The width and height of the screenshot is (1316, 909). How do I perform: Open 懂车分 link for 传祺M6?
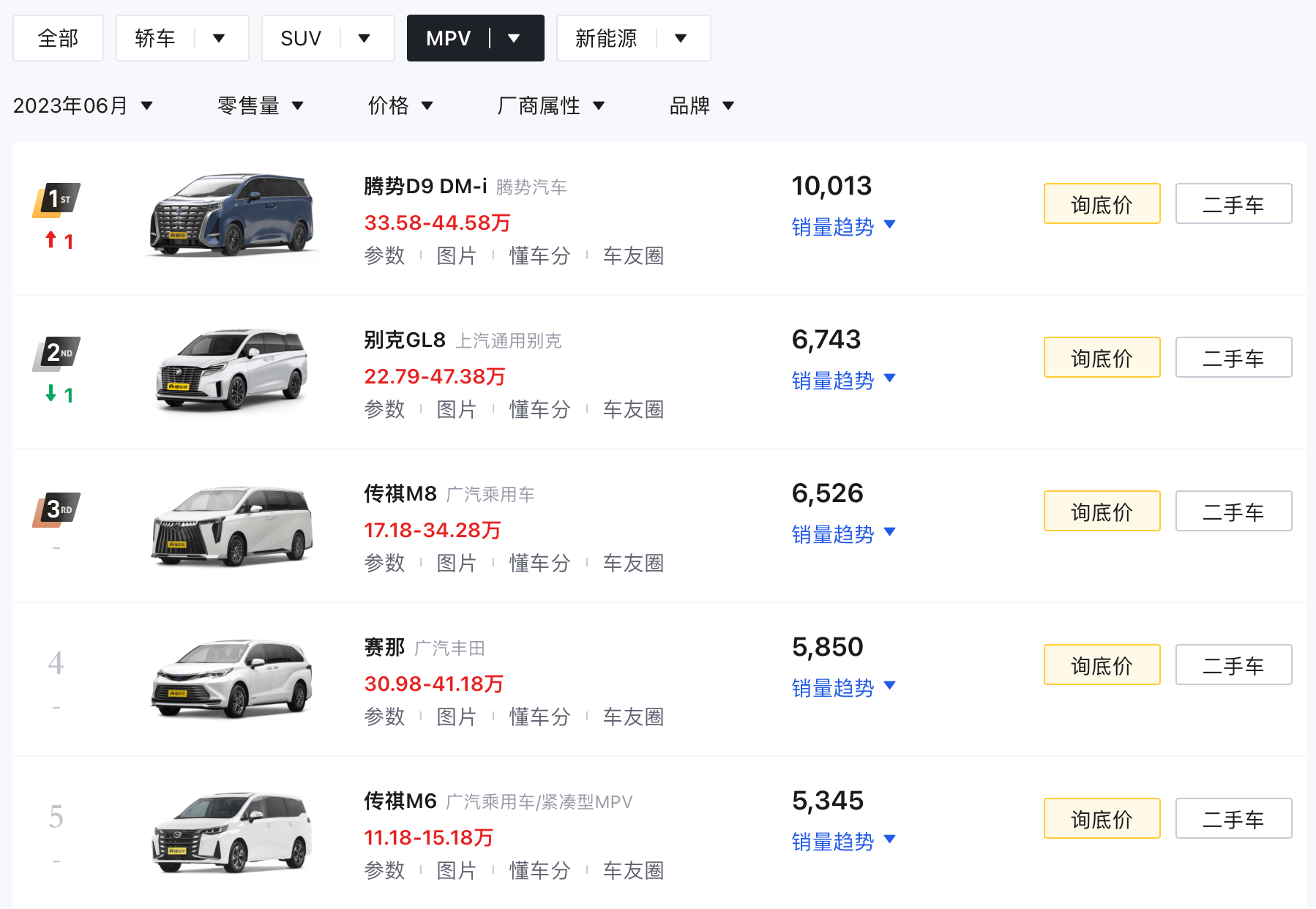[539, 870]
